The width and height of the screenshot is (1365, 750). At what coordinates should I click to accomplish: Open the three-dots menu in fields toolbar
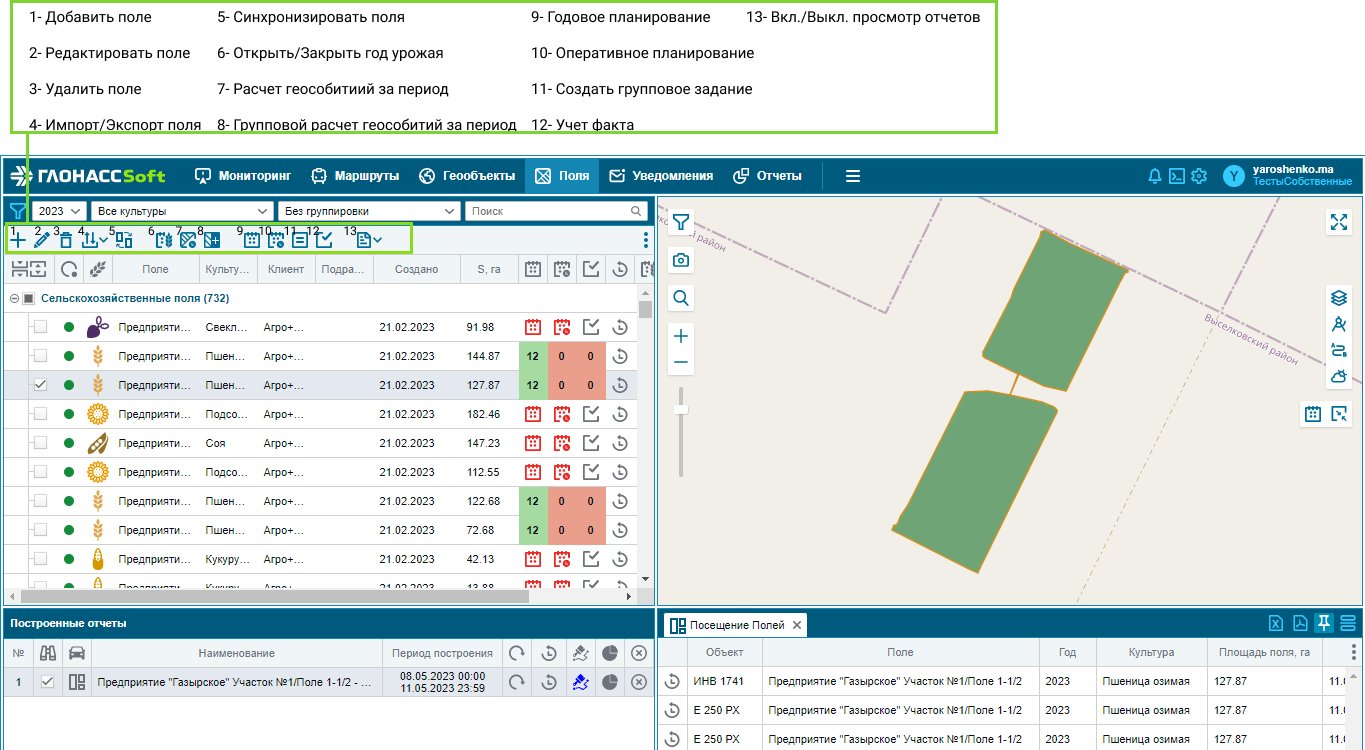coord(645,240)
